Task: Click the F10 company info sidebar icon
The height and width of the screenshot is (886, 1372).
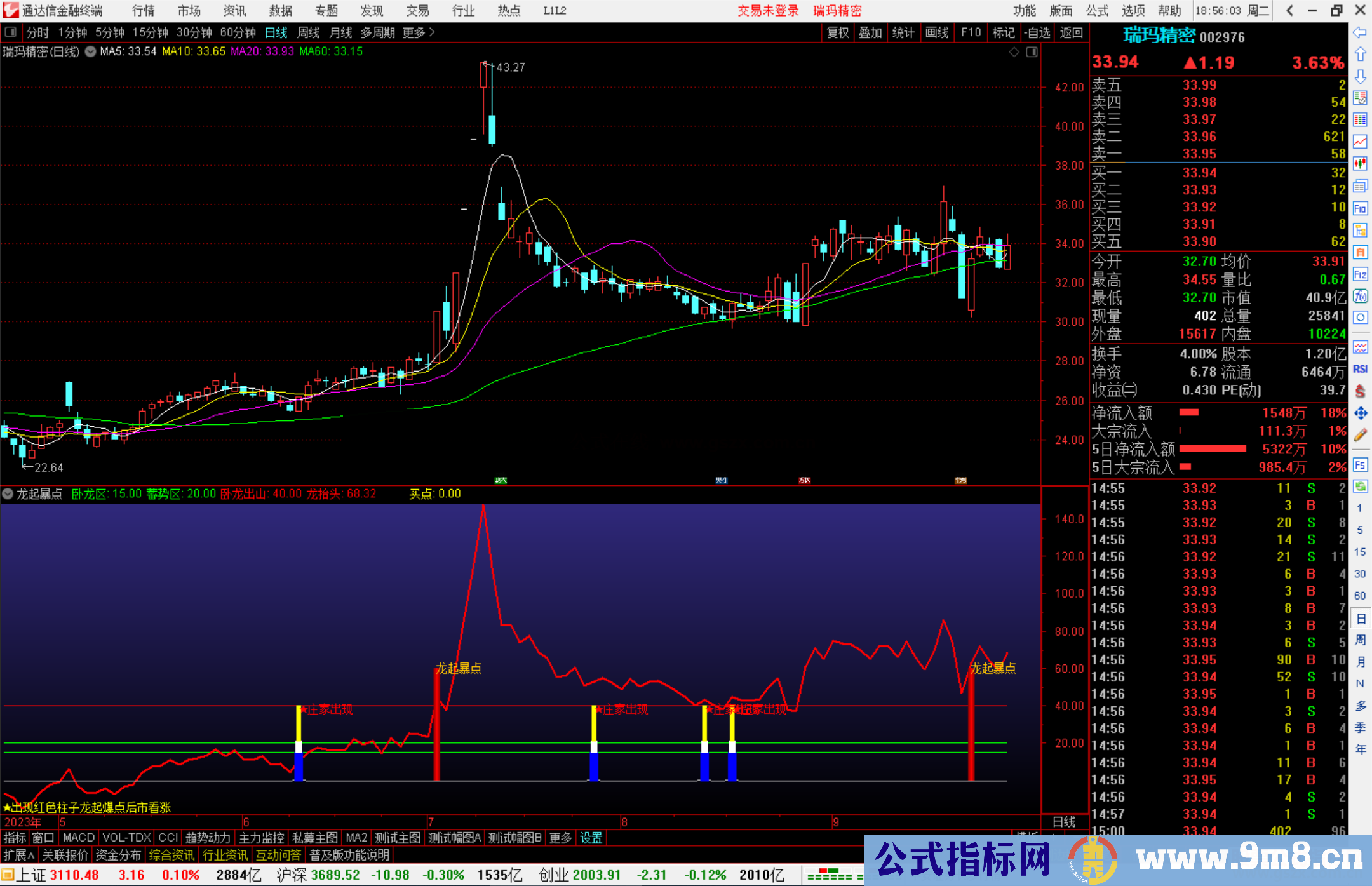Action: tap(1360, 208)
